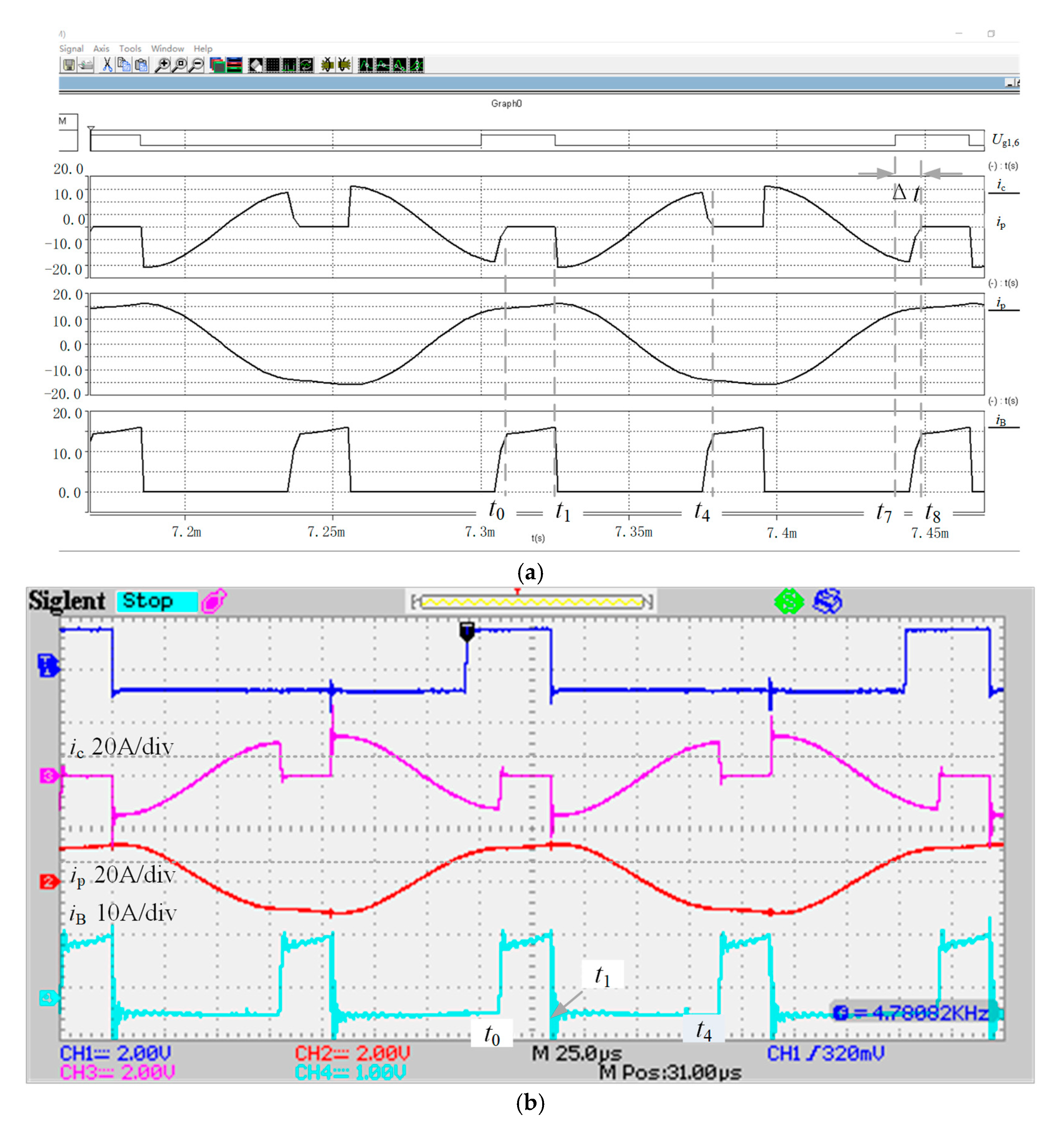Open the Signal menu
This screenshot has width=1064, height=1130.
coord(71,49)
